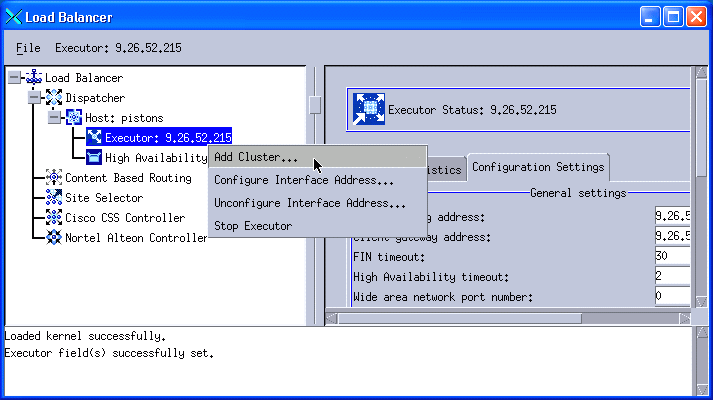This screenshot has height=400, width=713.
Task: Select Unconfigure Interface Address... option
Action: (309, 203)
